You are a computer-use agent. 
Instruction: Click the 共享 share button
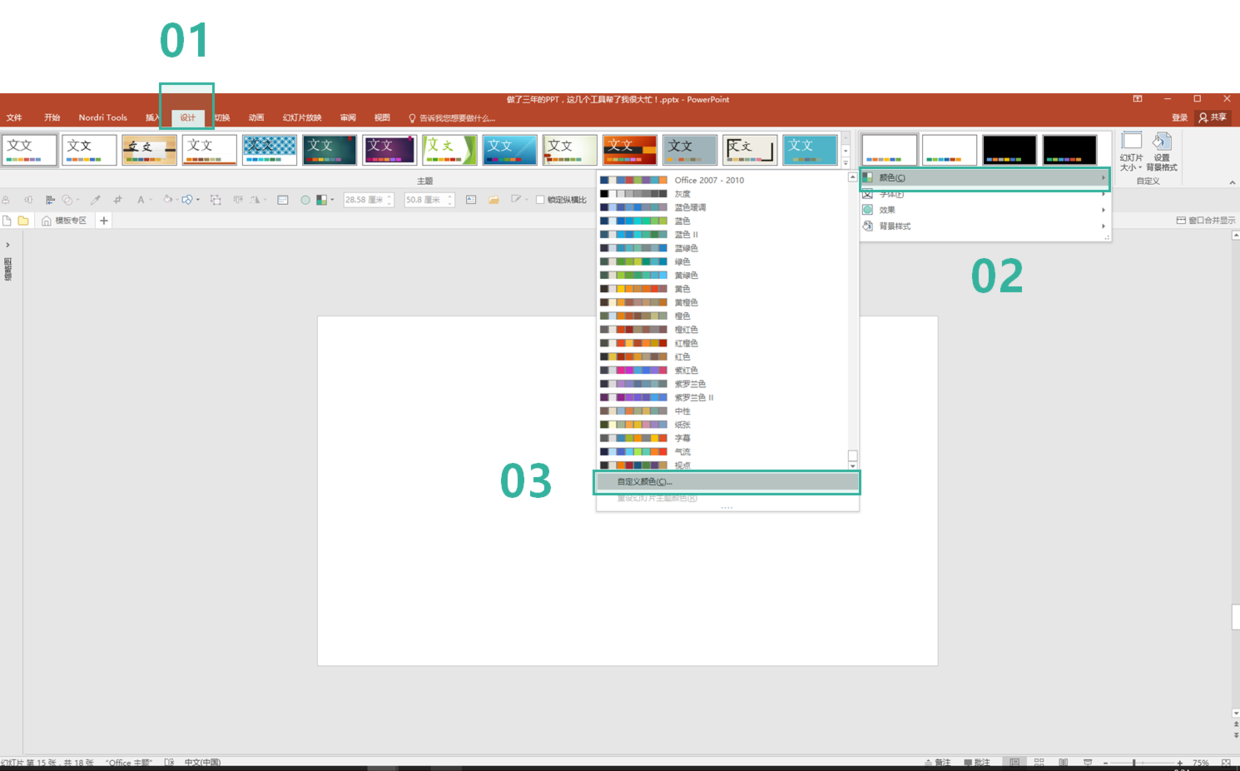tap(1213, 118)
